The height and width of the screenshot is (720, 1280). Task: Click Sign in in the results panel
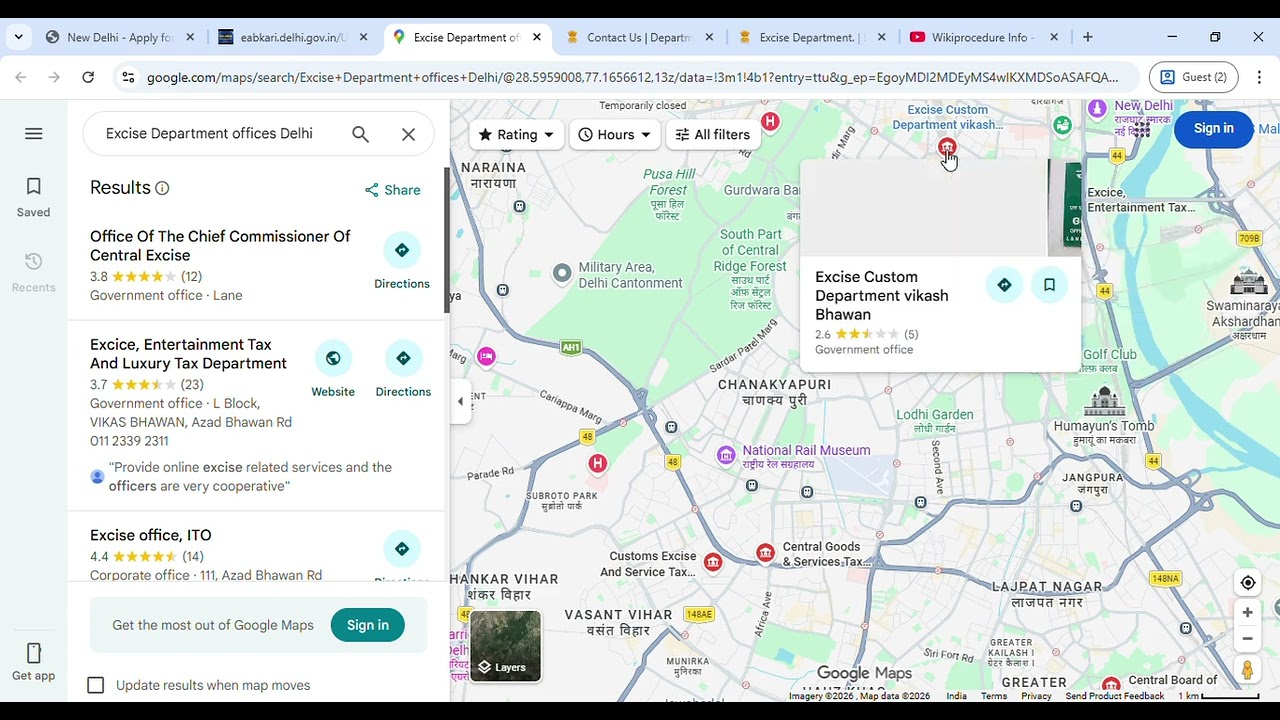pos(368,625)
